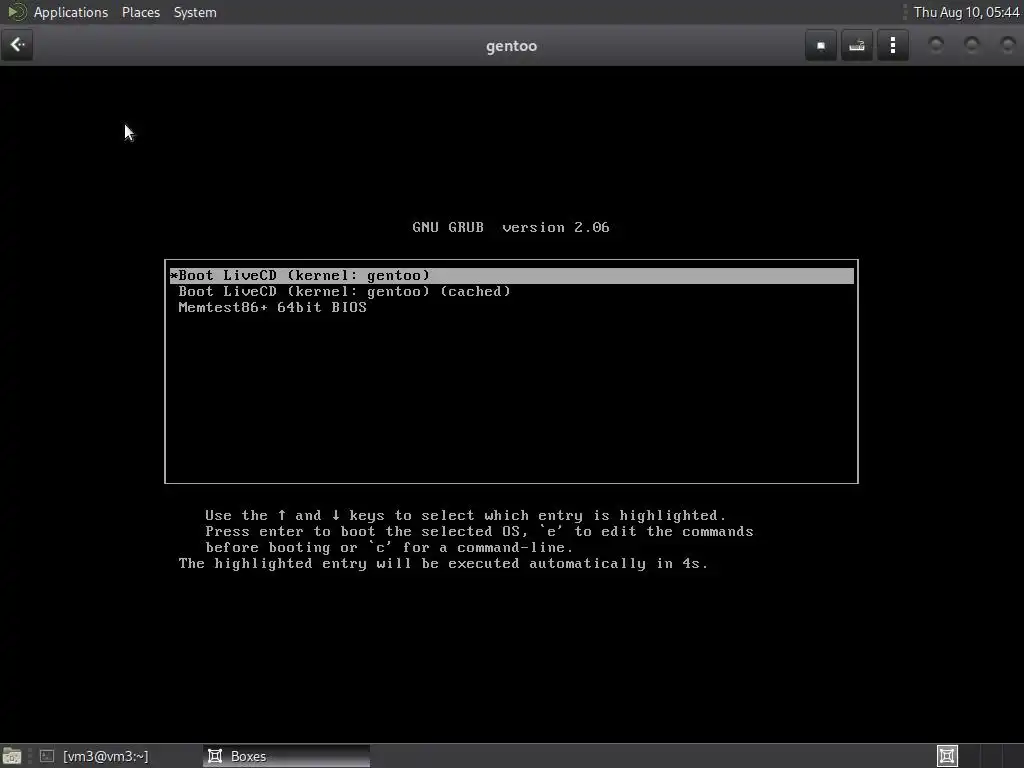Click the automatic boot countdown line
Screen dimensions: 1024x768
click(x=443, y=564)
